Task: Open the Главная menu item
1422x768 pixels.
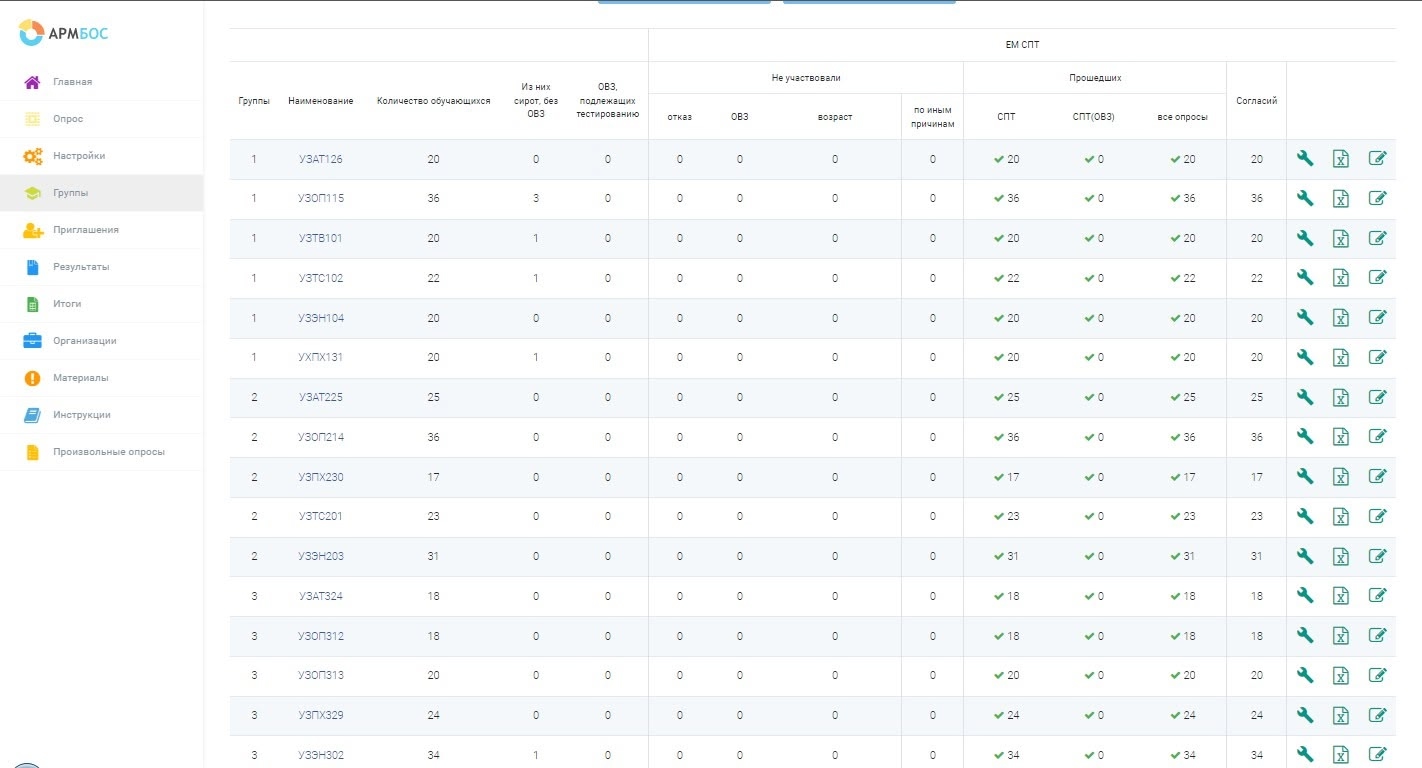Action: click(72, 82)
